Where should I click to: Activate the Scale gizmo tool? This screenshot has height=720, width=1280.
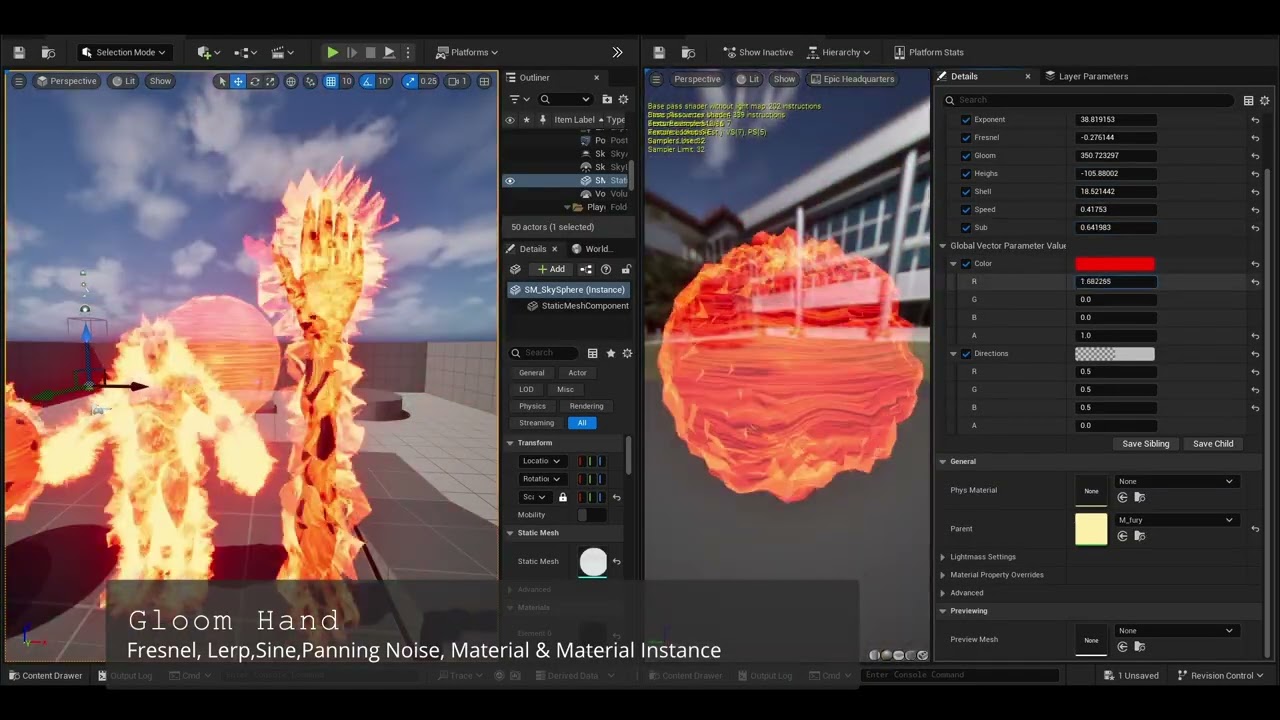270,81
